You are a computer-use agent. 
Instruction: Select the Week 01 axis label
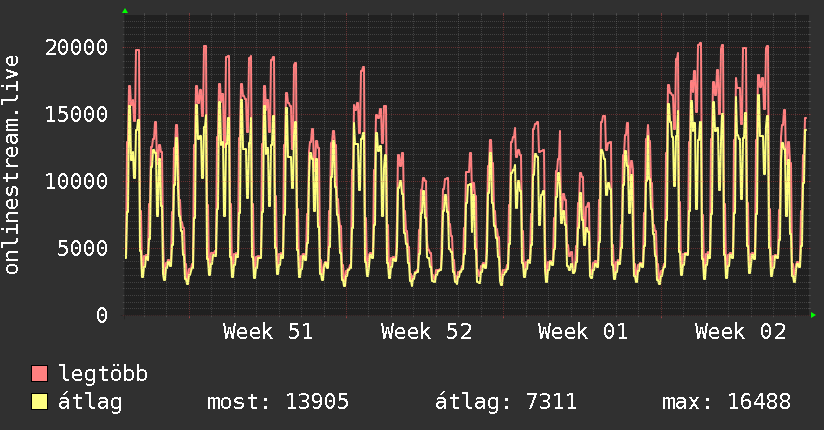583,332
